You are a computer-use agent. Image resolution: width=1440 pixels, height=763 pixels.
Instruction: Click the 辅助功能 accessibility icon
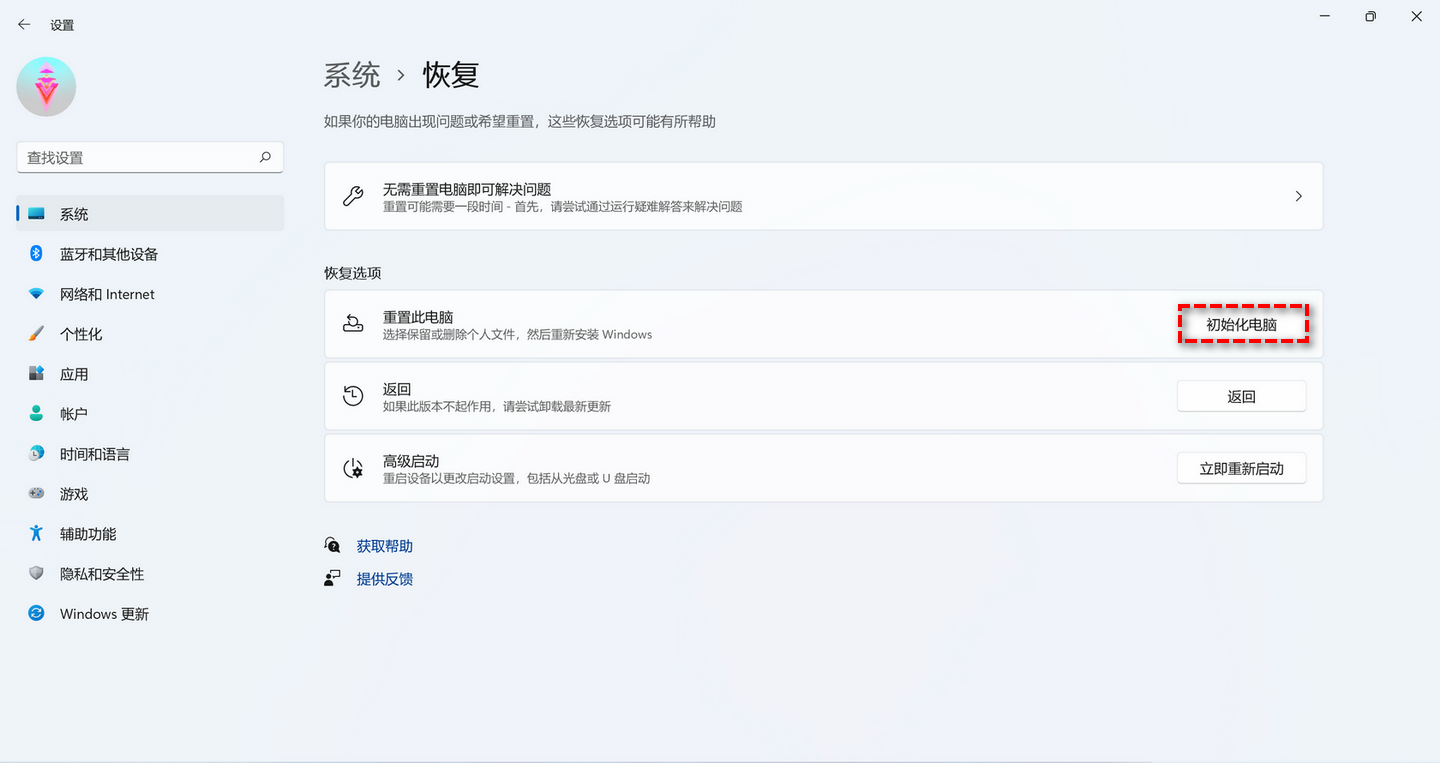click(x=36, y=533)
